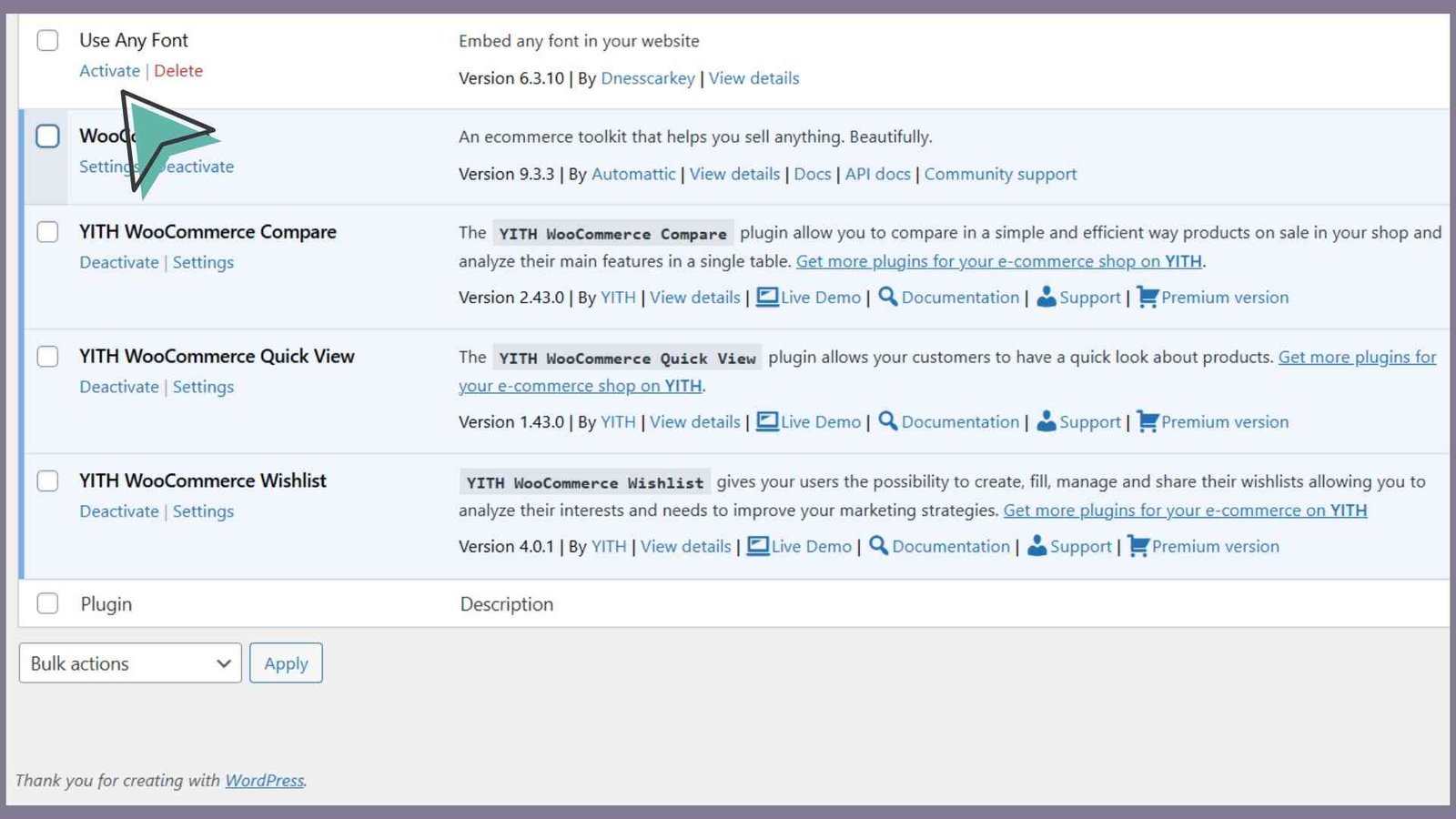Deactivate YITH WooCommerce Quick View

point(119,387)
